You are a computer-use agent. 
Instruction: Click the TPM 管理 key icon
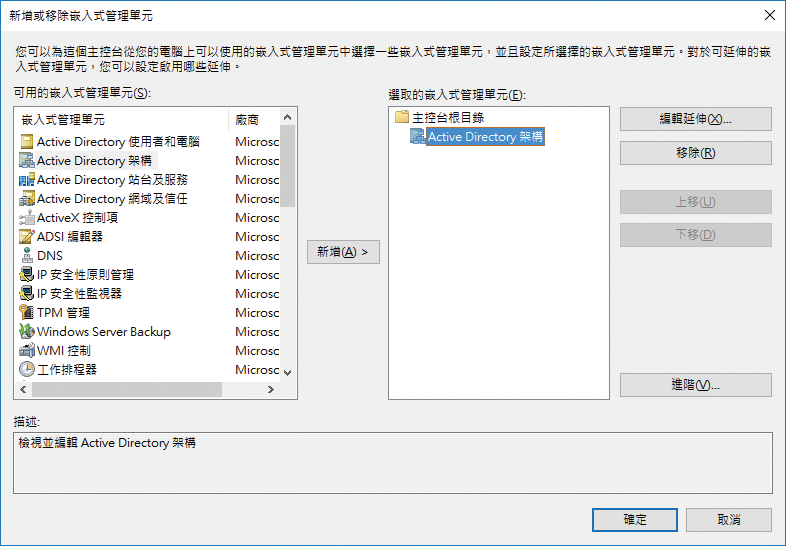coord(27,313)
